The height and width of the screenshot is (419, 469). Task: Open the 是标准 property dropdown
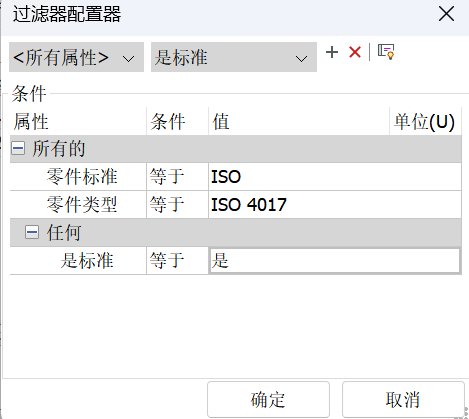[234, 57]
